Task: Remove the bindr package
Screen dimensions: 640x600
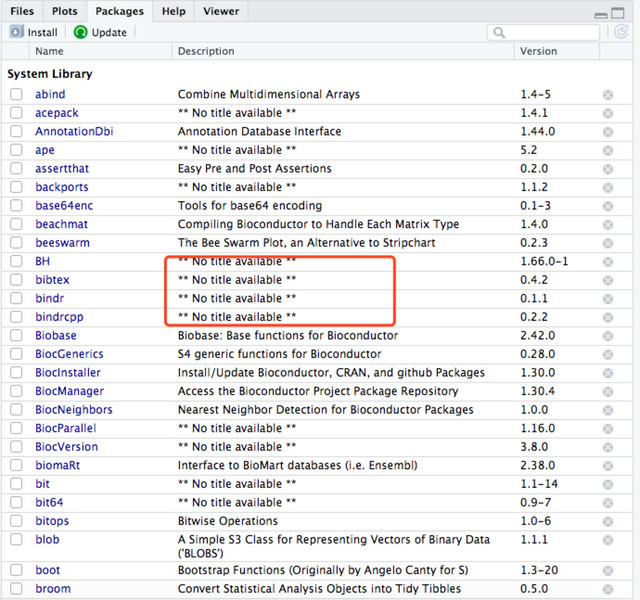Action: pos(608,299)
